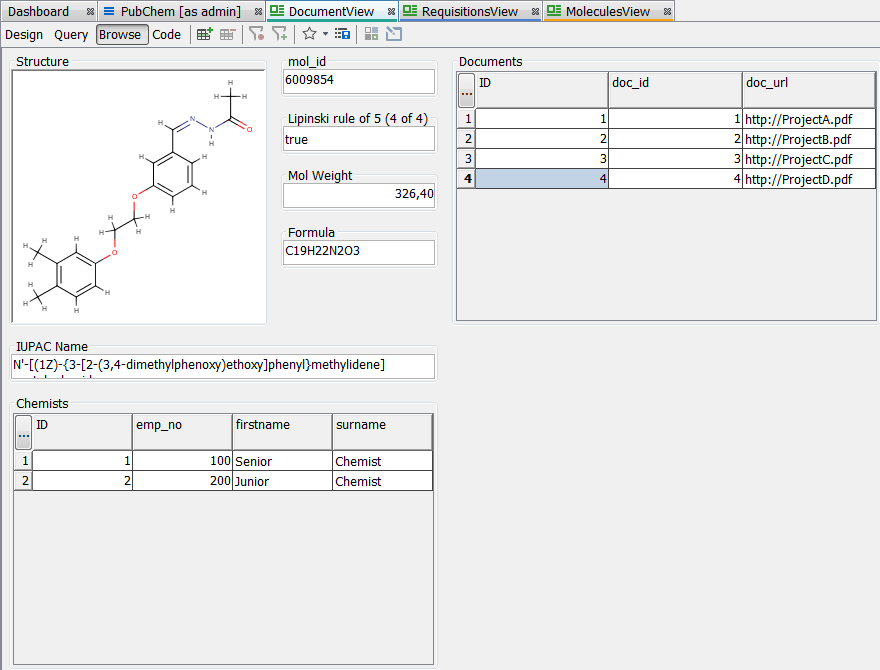Open dropdown arrow next to star icon
880x670 pixels.
[x=325, y=34]
